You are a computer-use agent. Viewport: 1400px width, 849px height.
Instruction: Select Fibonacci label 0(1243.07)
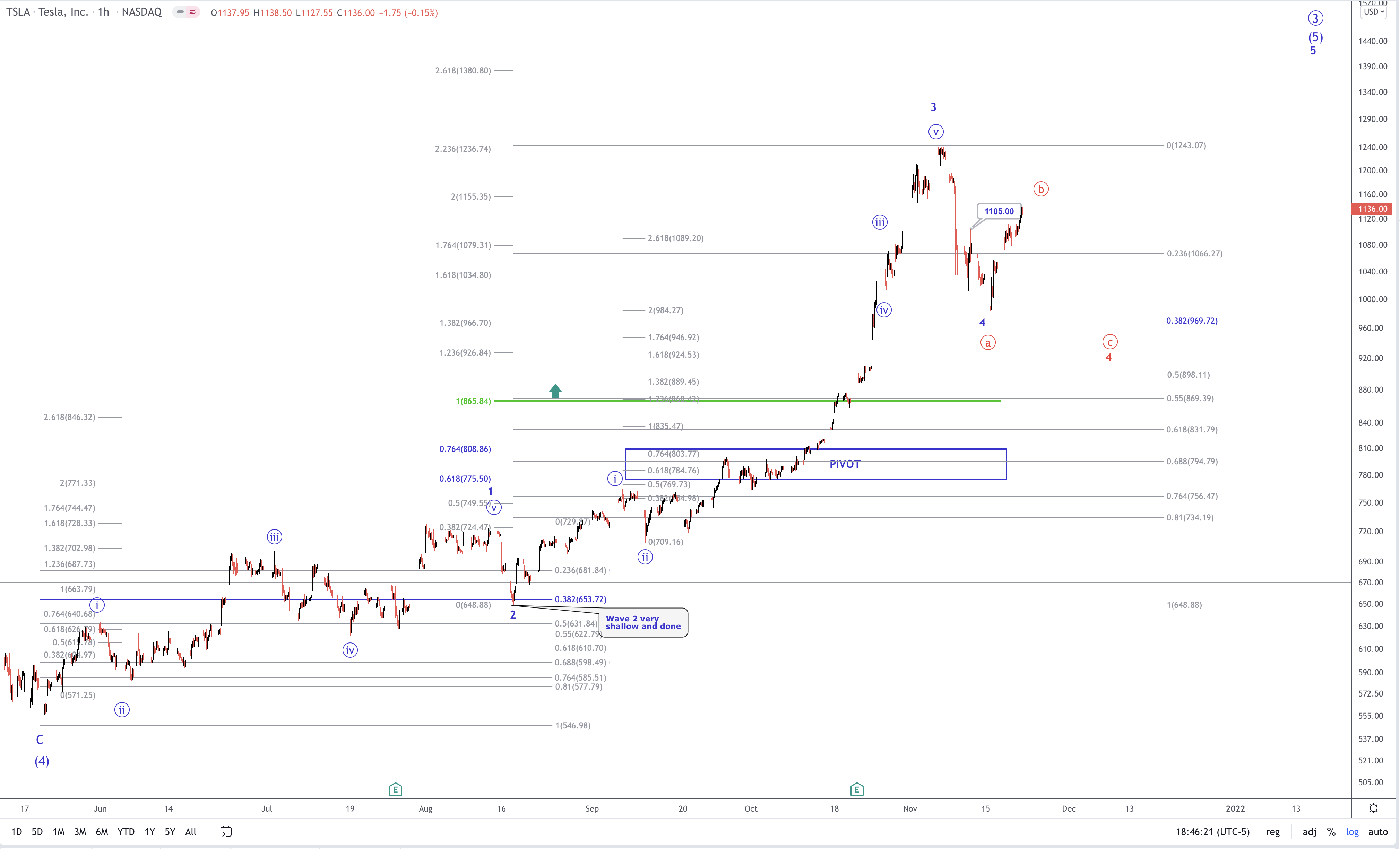(1186, 146)
